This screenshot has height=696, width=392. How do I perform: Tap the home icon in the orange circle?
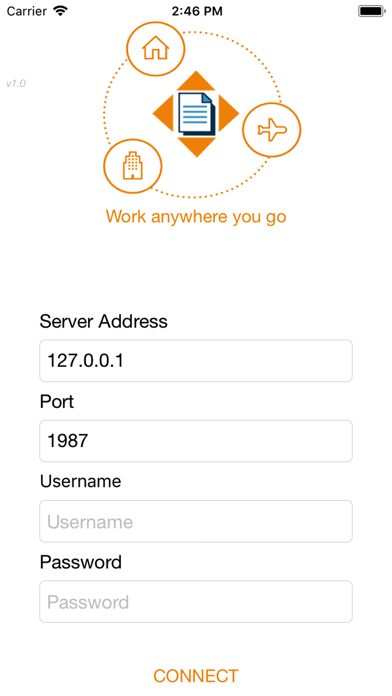[x=155, y=49]
